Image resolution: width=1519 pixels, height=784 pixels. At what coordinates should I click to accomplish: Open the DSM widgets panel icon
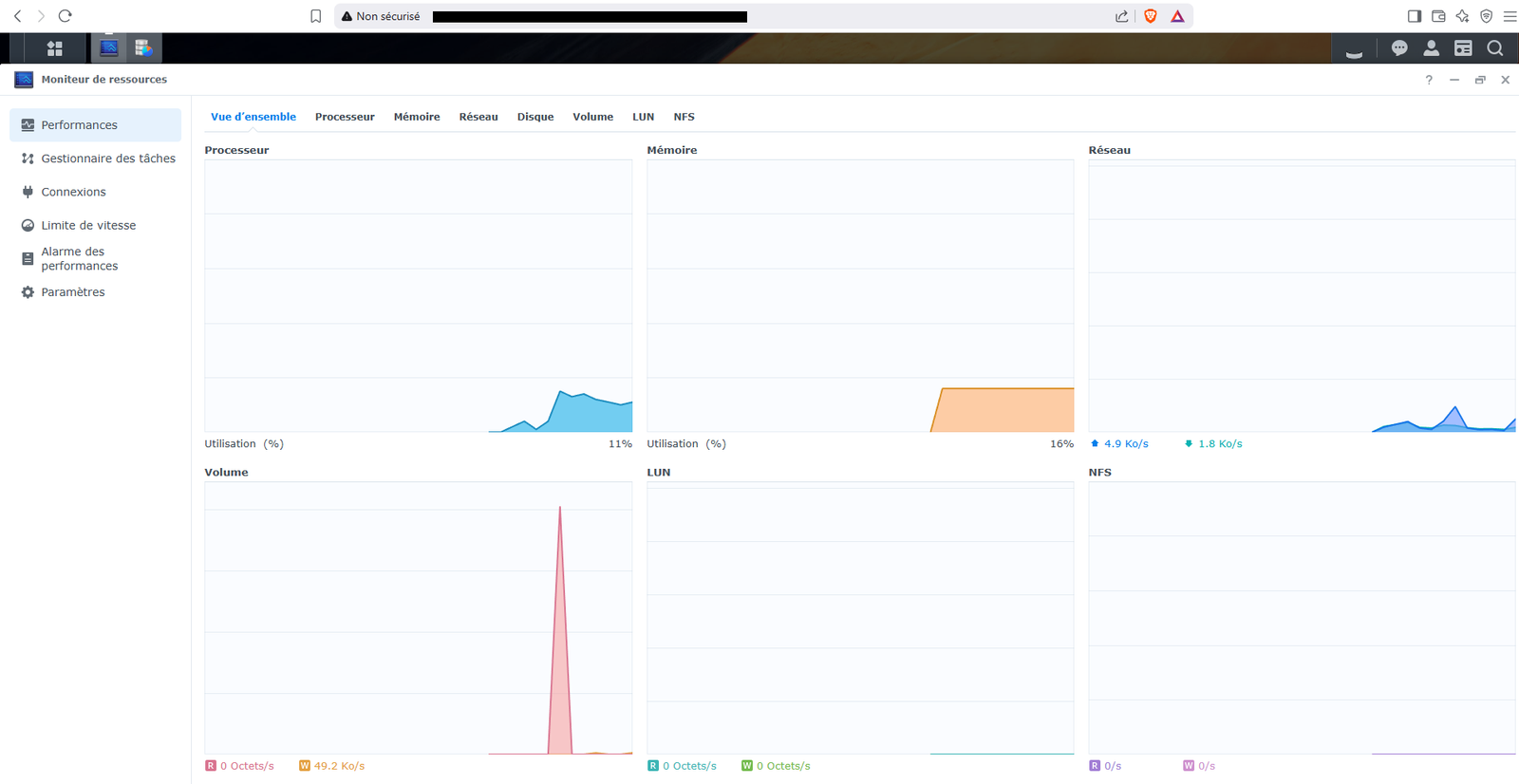(x=1463, y=48)
